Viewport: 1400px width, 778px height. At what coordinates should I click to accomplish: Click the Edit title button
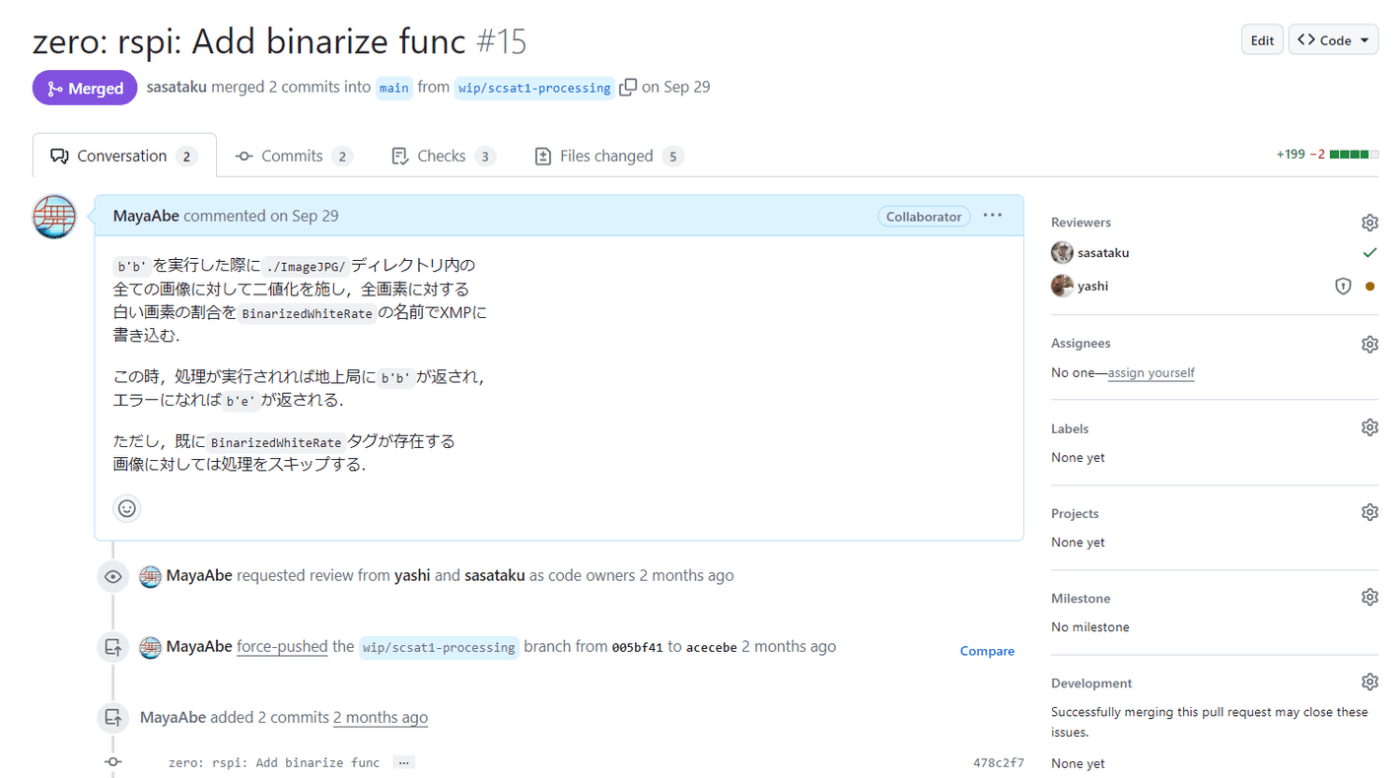click(x=1262, y=40)
